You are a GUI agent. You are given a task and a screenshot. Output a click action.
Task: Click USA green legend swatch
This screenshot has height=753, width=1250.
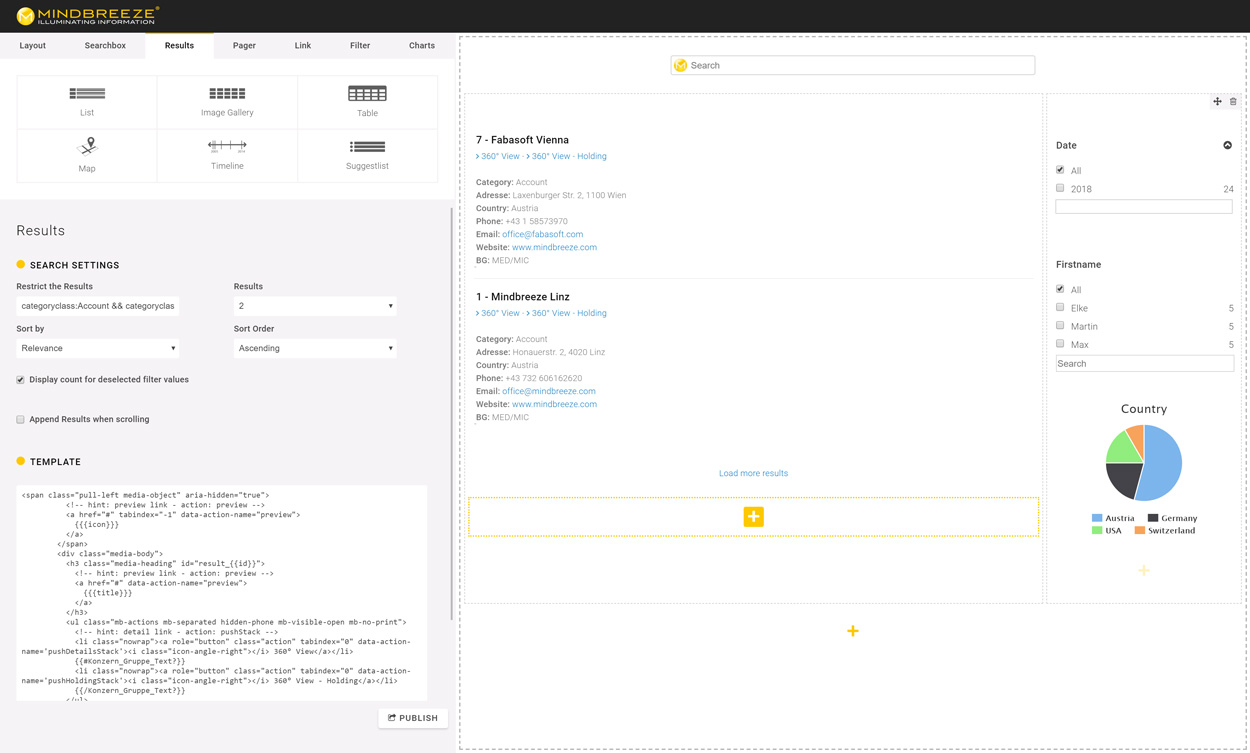1097,530
